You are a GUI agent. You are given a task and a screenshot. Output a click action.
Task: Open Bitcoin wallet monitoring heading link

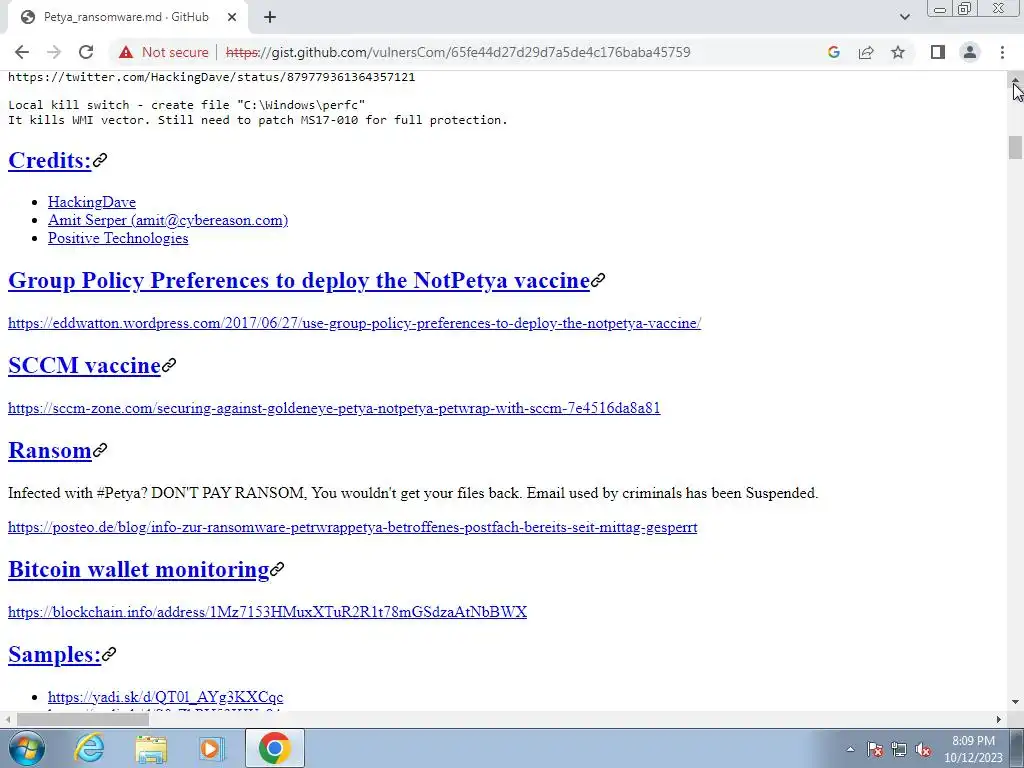(138, 569)
